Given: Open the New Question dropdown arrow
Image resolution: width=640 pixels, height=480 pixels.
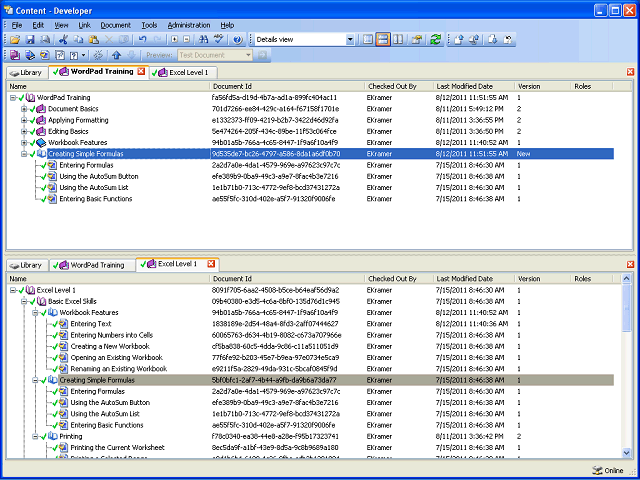Looking at the screenshot, I should 84,55.
